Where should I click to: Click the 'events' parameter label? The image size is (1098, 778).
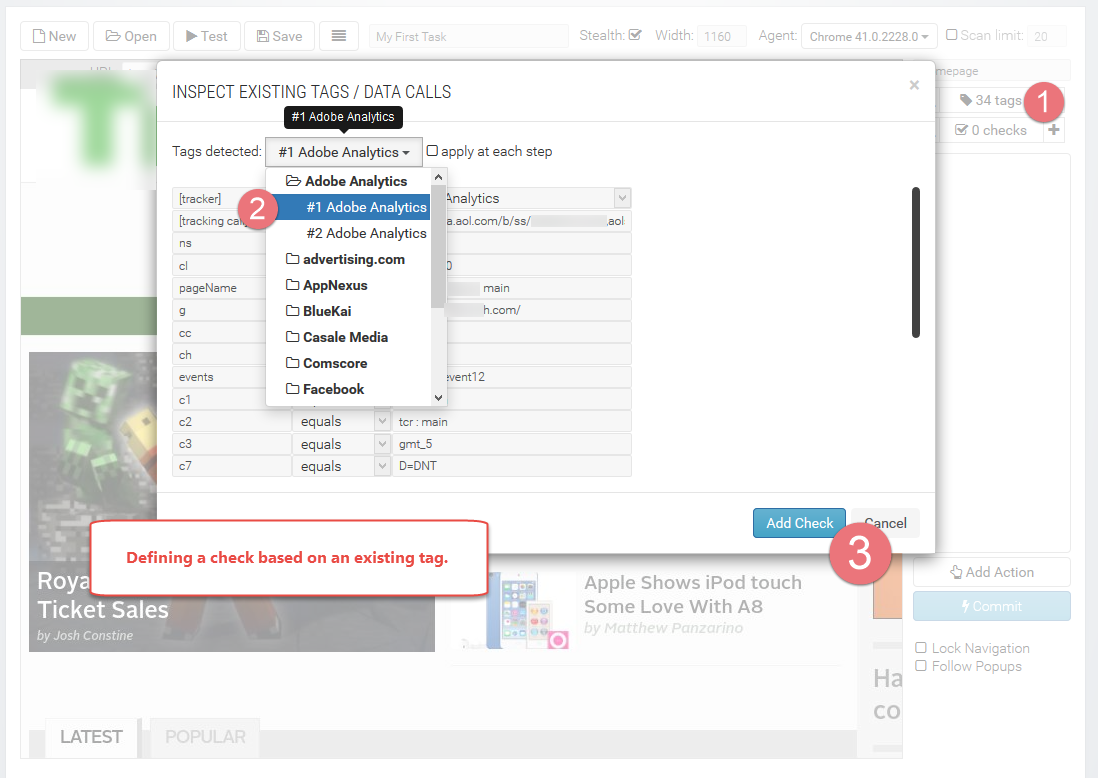tap(196, 377)
